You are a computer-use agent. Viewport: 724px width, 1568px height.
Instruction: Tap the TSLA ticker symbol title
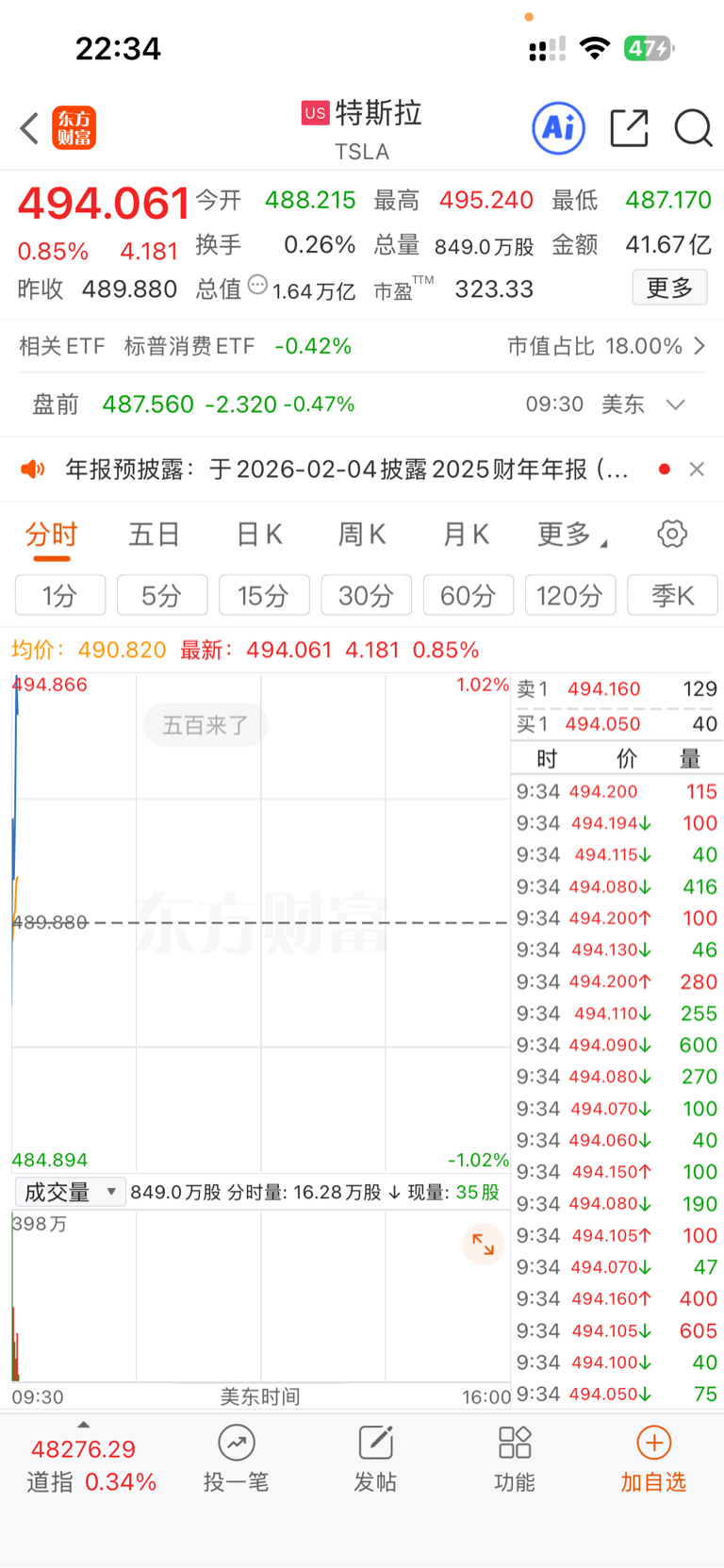click(x=362, y=152)
